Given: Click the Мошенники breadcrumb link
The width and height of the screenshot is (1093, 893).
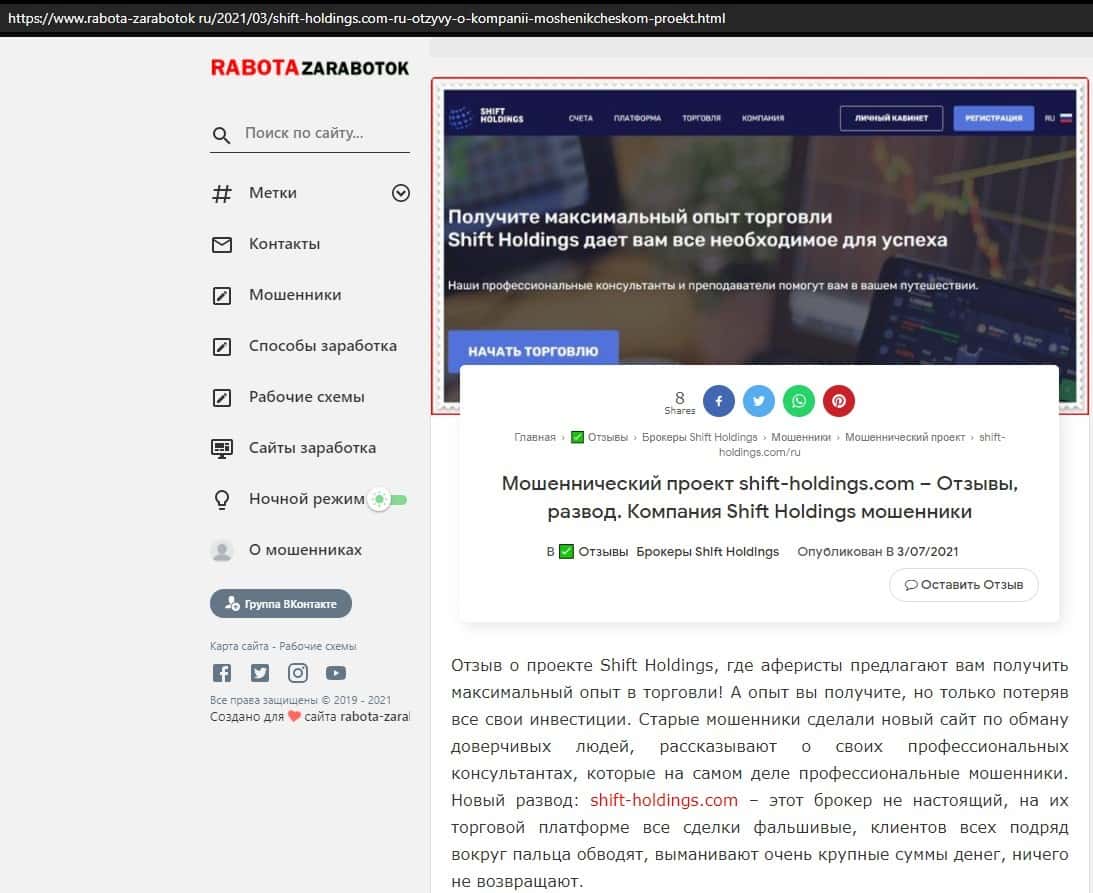Looking at the screenshot, I should (801, 437).
